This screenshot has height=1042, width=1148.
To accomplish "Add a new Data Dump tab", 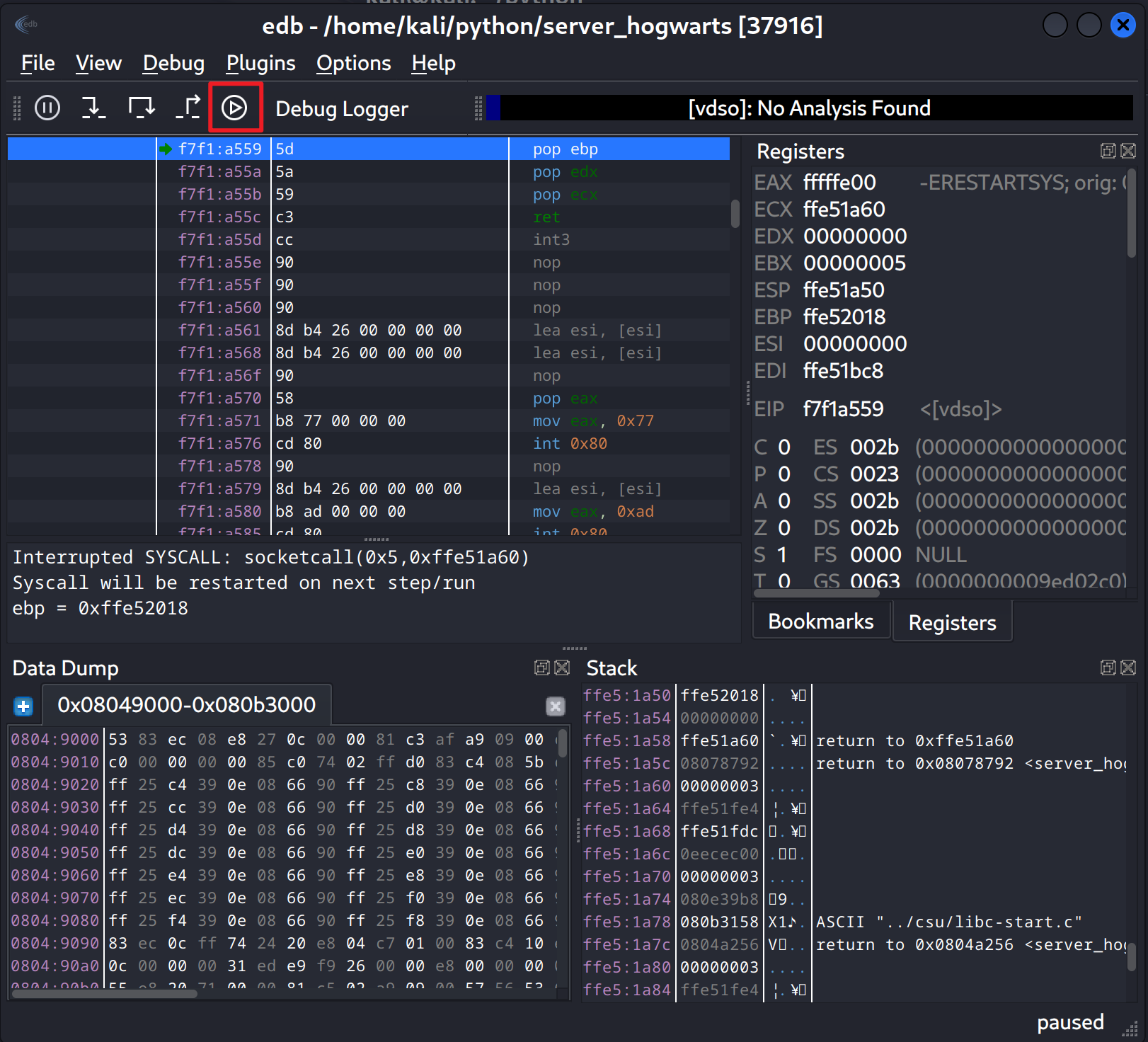I will pyautogui.click(x=23, y=706).
